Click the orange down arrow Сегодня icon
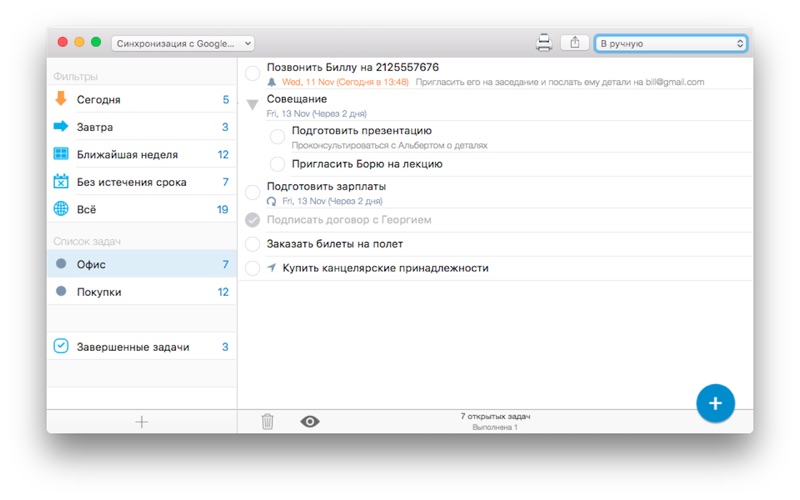The image size is (800, 500). [61, 98]
